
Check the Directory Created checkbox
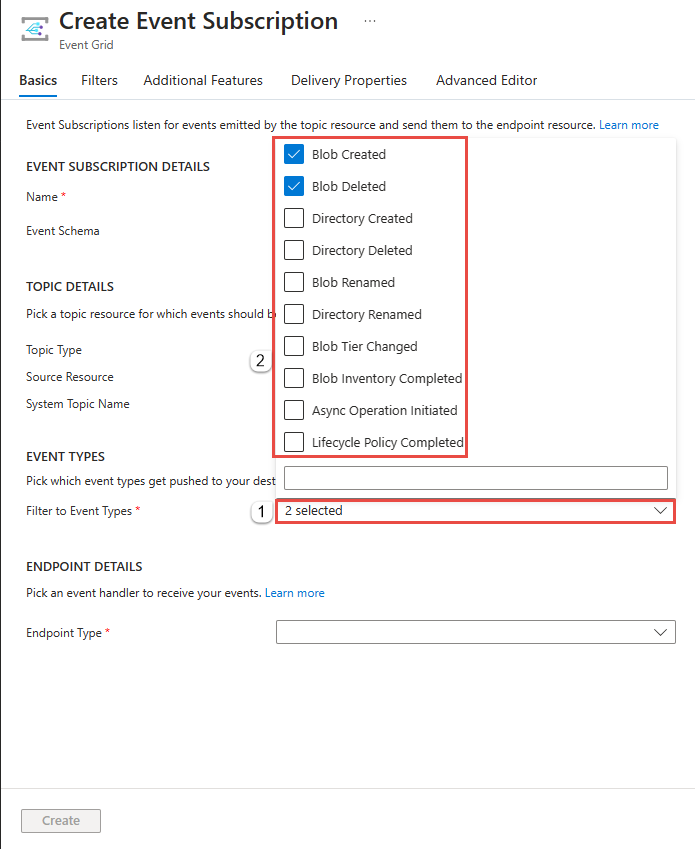(294, 218)
